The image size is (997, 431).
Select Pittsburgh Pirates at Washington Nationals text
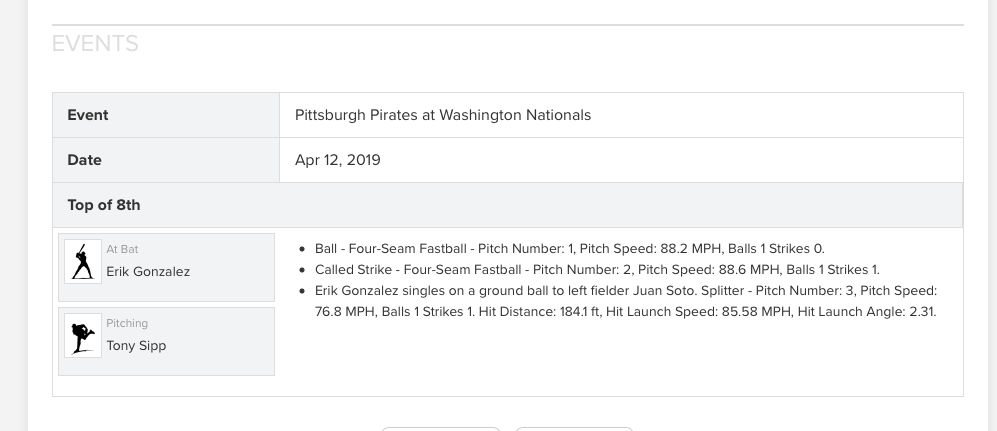[x=443, y=115]
